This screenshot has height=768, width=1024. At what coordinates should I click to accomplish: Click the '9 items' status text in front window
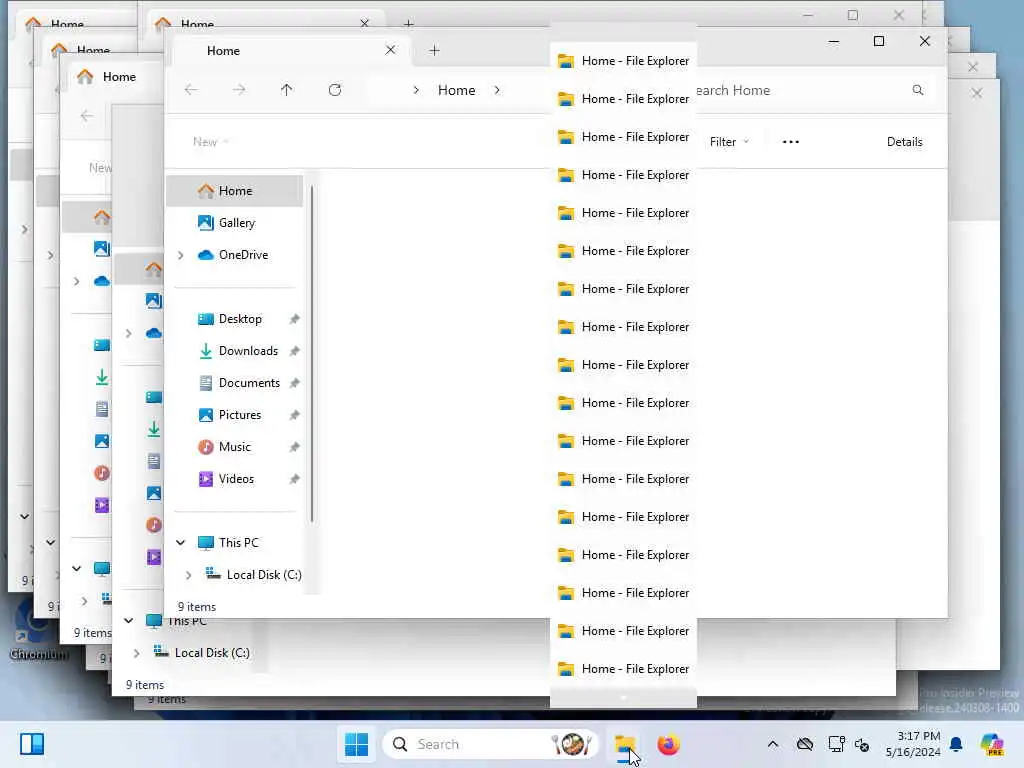(x=197, y=607)
